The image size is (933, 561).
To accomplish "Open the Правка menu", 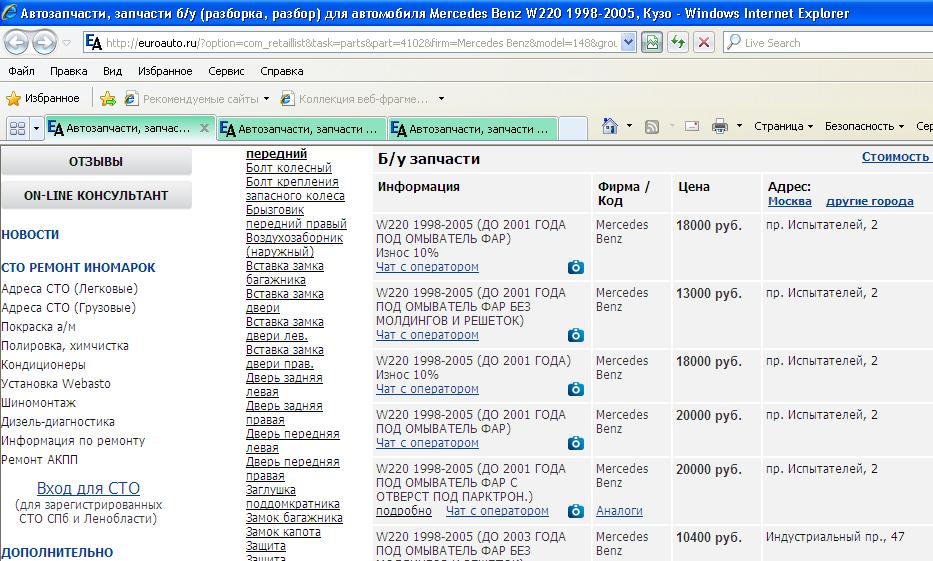I will (x=68, y=71).
